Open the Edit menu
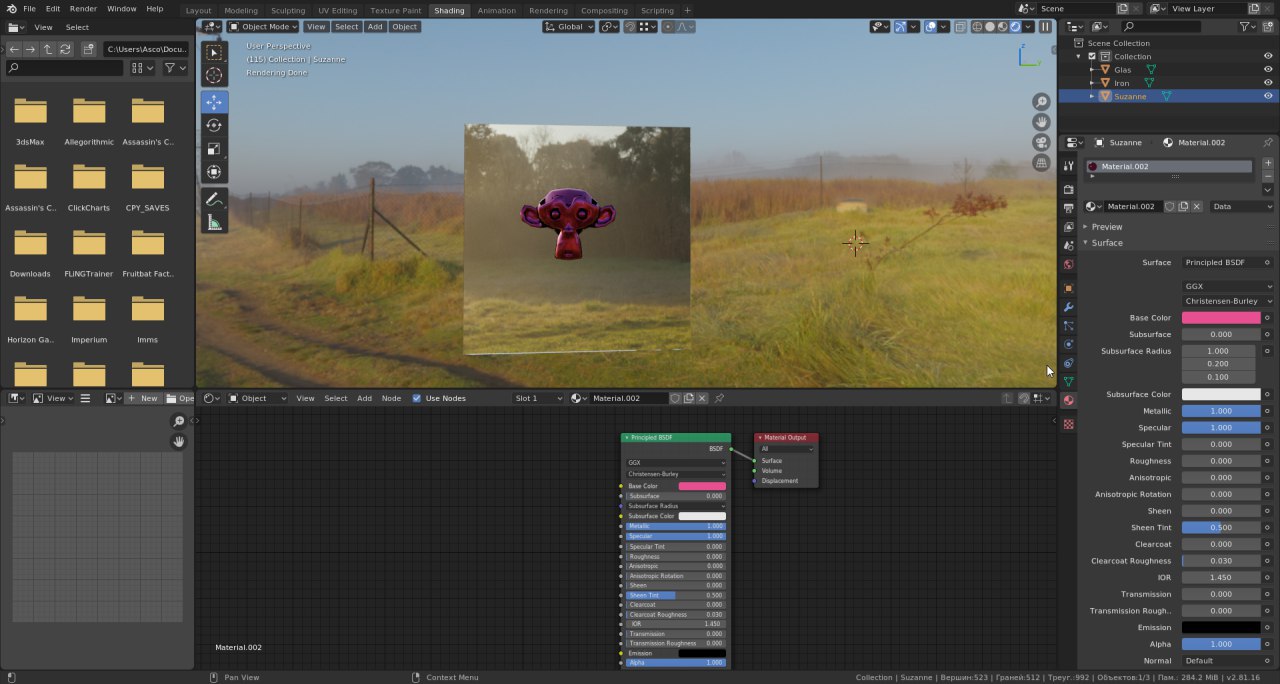This screenshot has height=684, width=1280. (x=52, y=8)
